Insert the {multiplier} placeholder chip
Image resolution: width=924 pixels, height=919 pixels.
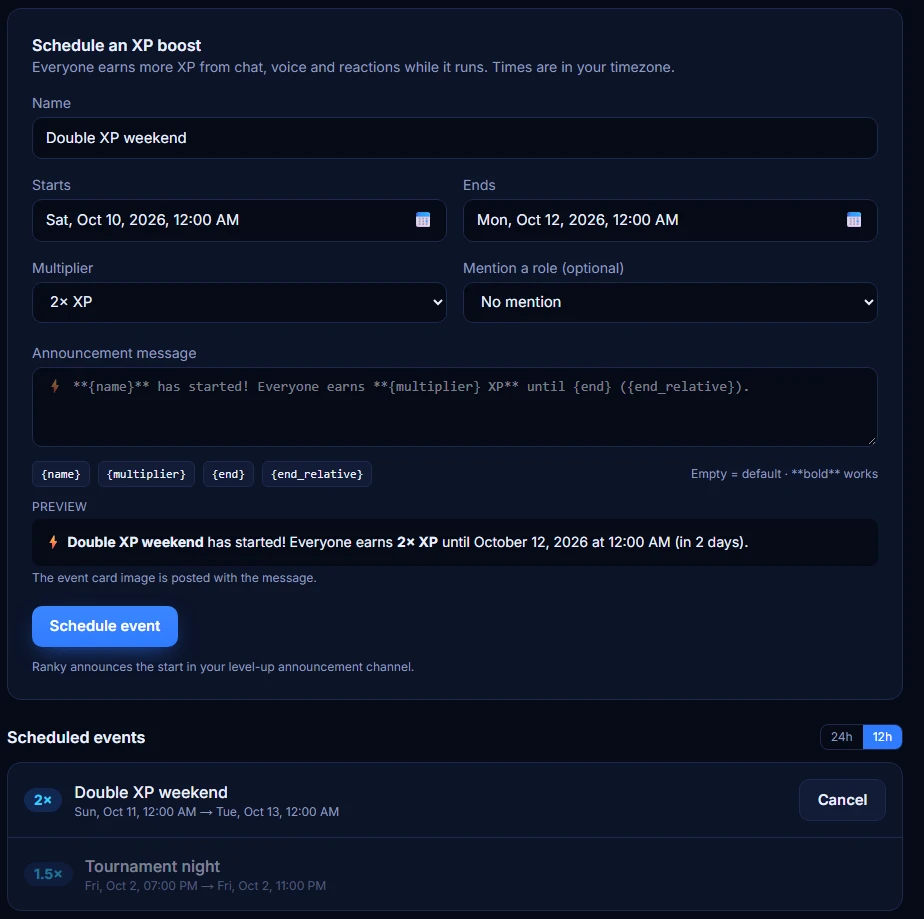[x=146, y=474]
